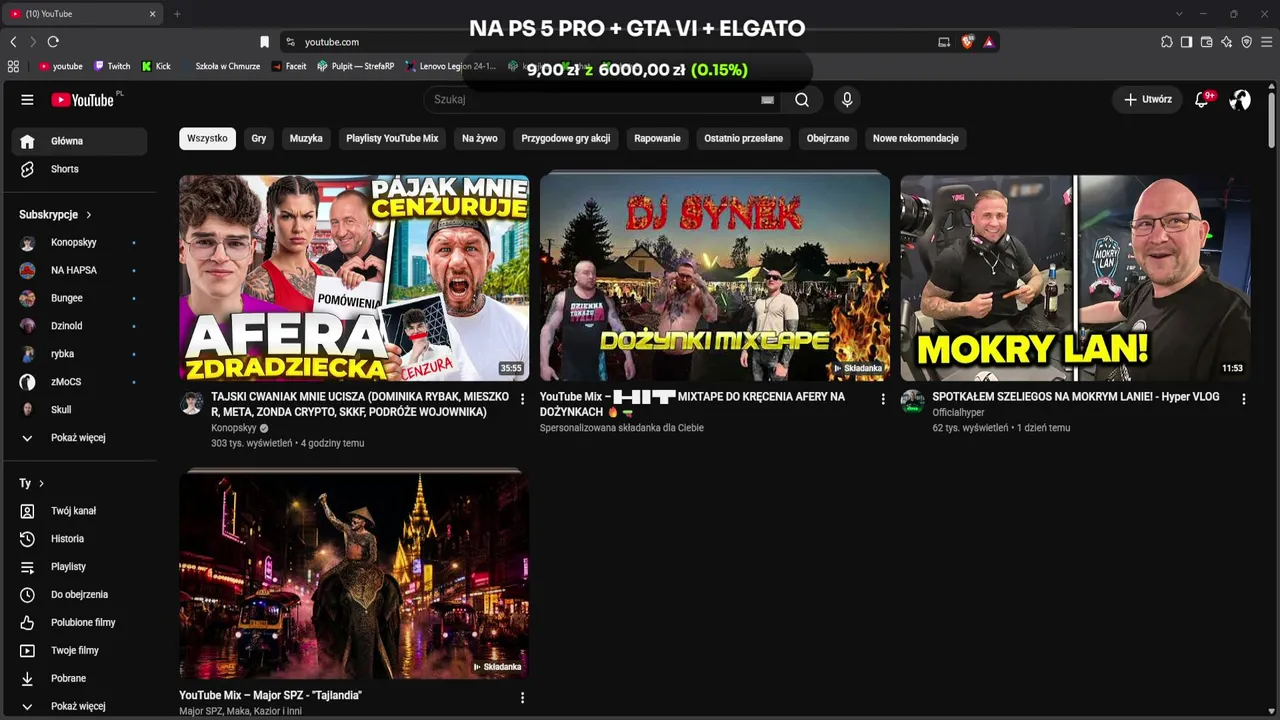This screenshot has height=720, width=1280.
Task: Open options menu for the TAJSKI CWANIAK video
Action: 522,399
